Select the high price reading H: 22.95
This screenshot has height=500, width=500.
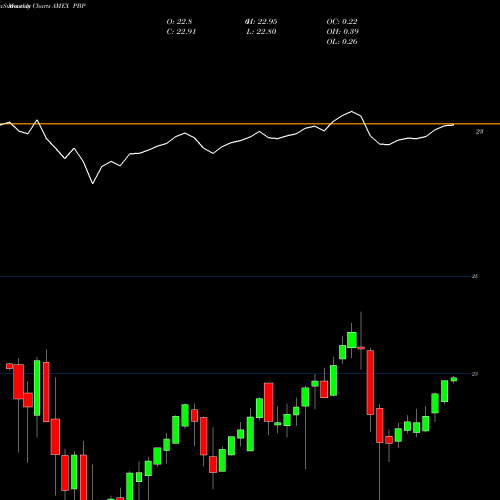tap(261, 22)
